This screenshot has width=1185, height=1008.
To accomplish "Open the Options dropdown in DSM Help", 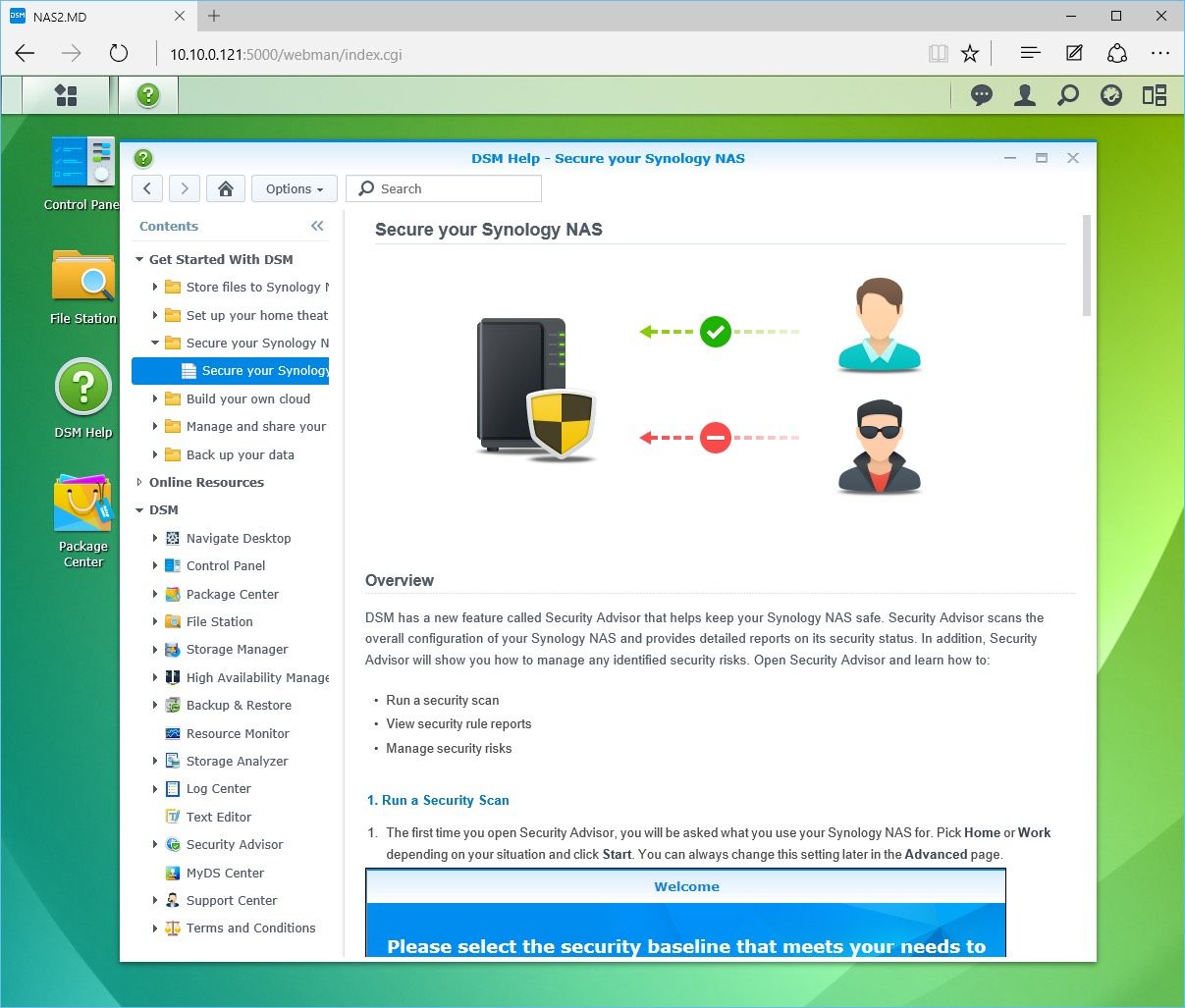I will coord(295,188).
